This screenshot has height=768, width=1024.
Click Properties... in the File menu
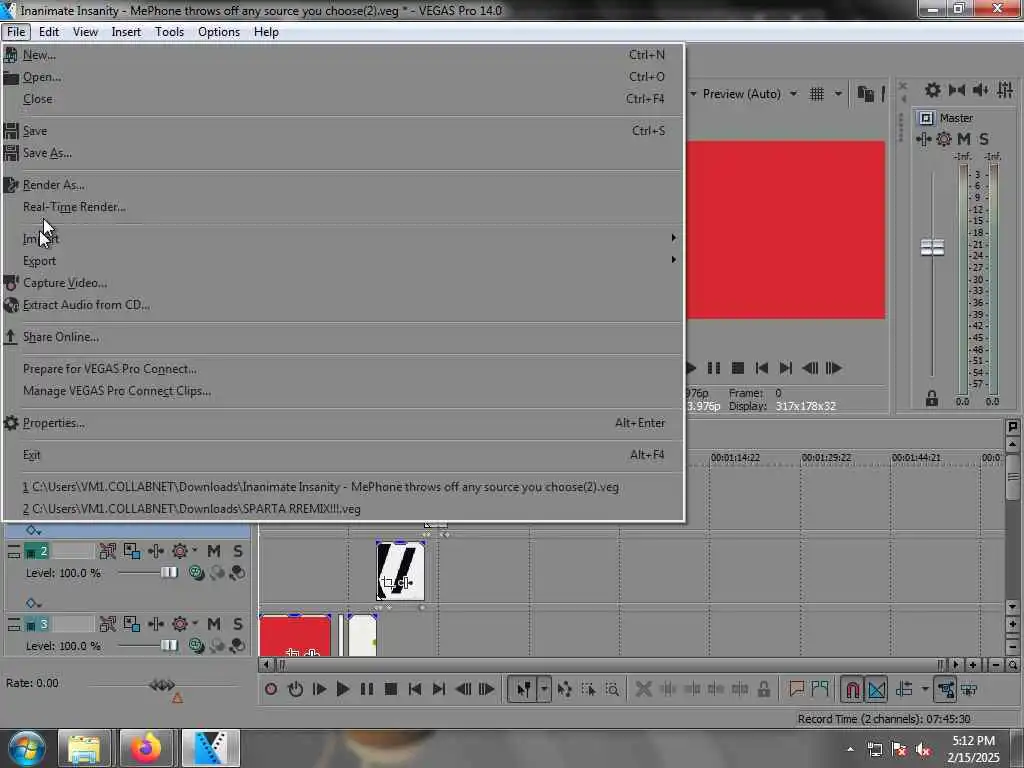coord(344,423)
